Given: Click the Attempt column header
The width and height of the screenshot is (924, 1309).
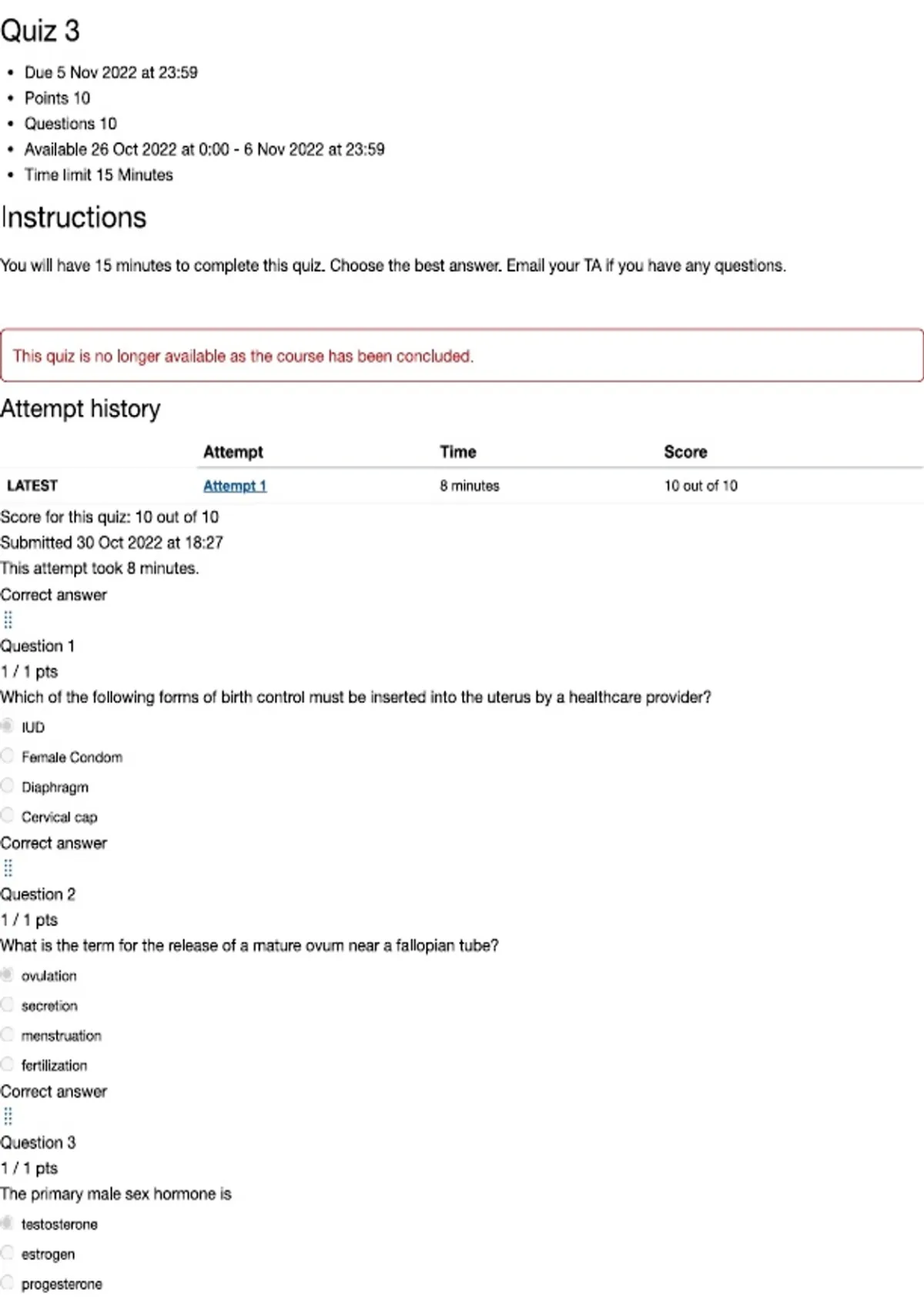Looking at the screenshot, I should 233,452.
